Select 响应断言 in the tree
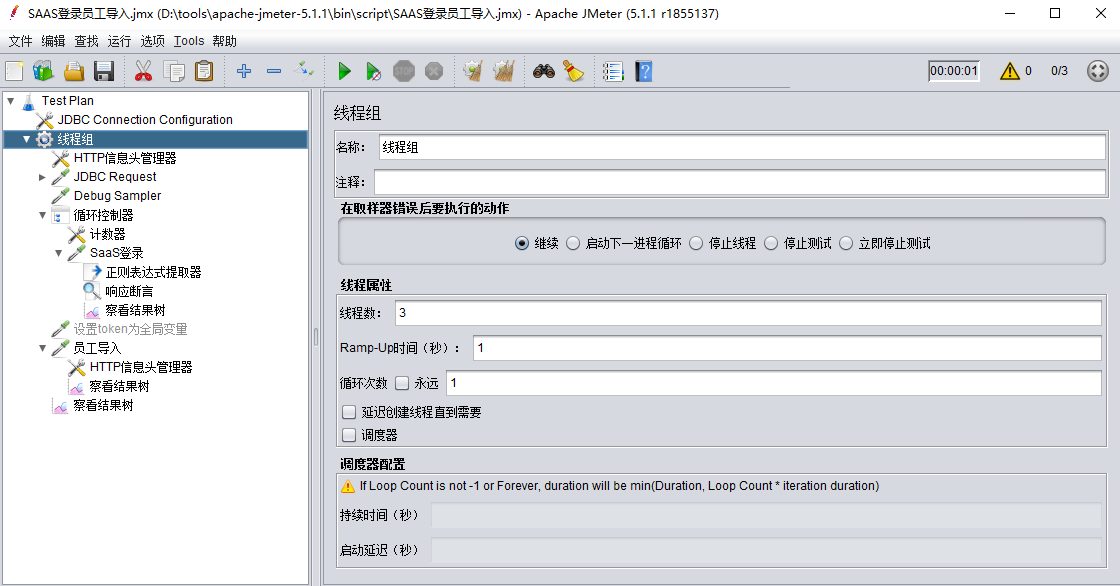 (x=129, y=291)
